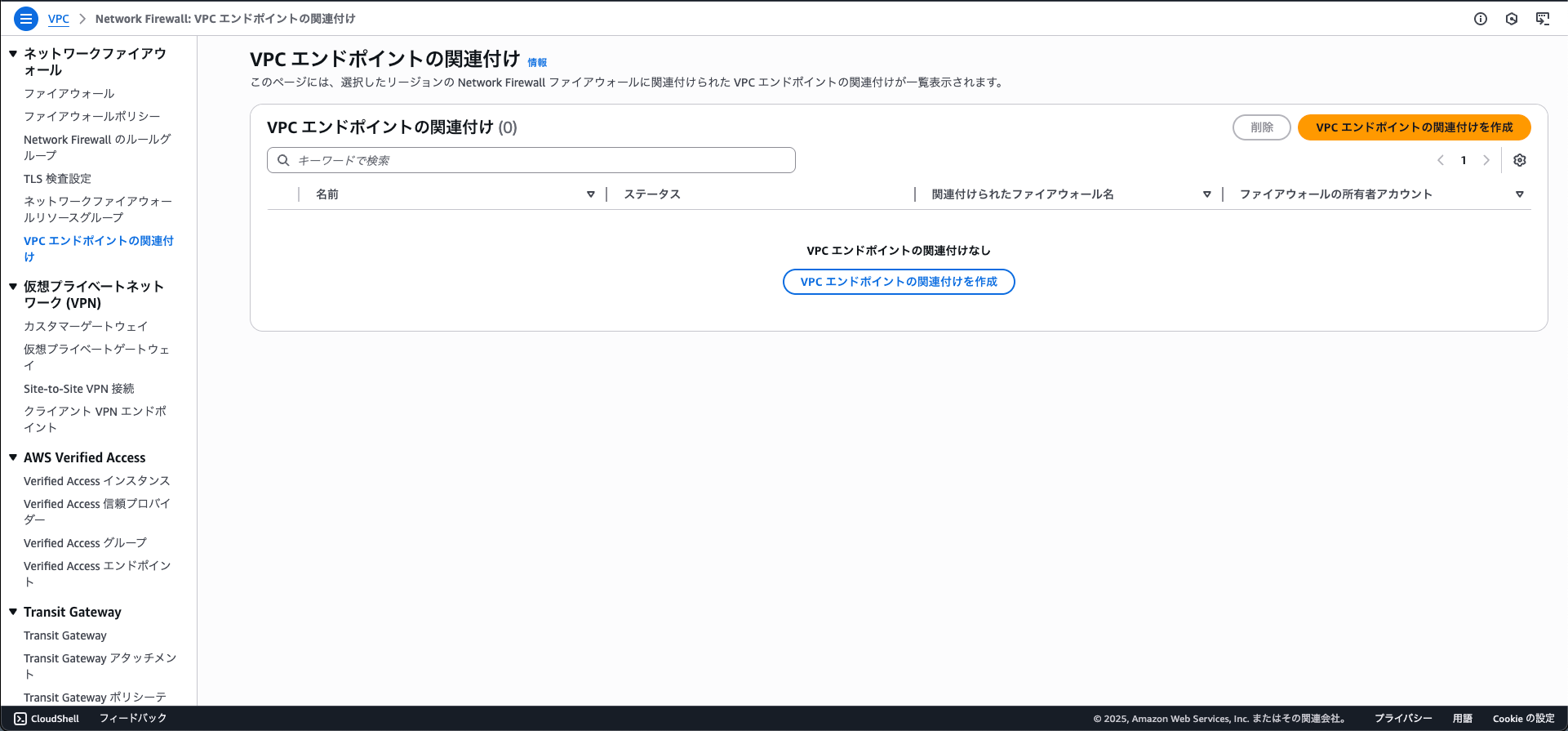Open クライアント VPN エンドポイント

click(95, 420)
